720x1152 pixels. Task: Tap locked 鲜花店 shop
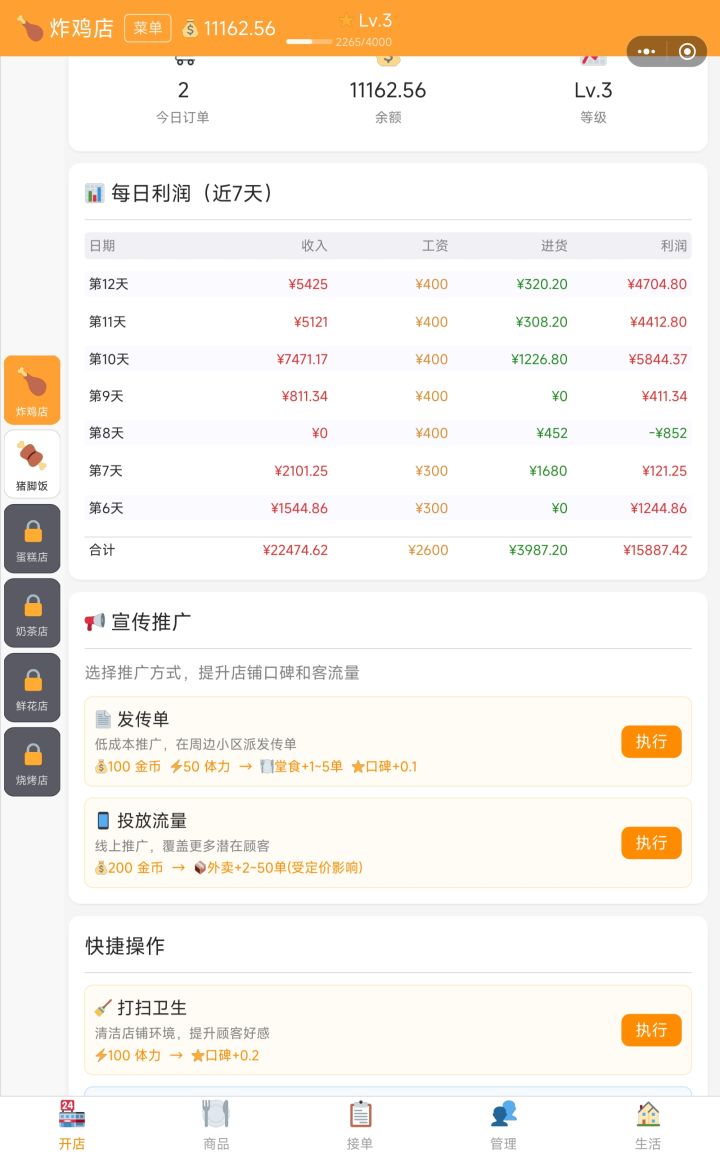32,688
